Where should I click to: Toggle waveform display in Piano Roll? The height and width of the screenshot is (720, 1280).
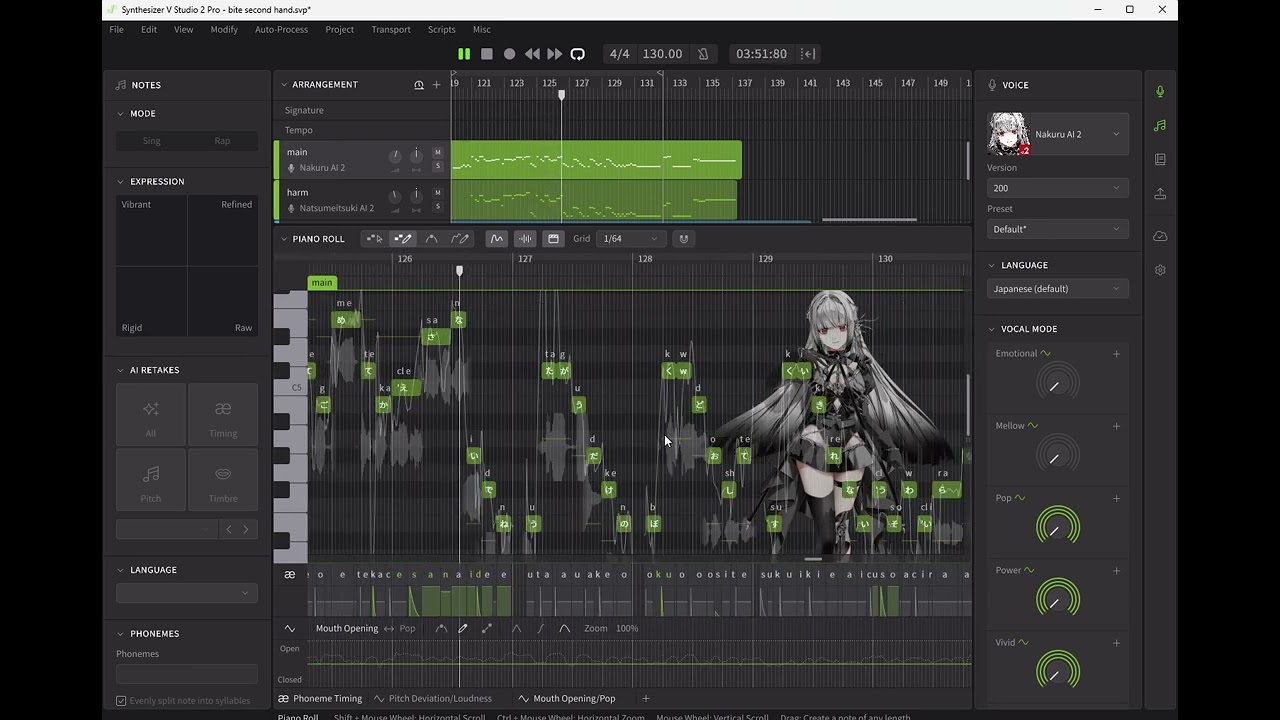[525, 239]
